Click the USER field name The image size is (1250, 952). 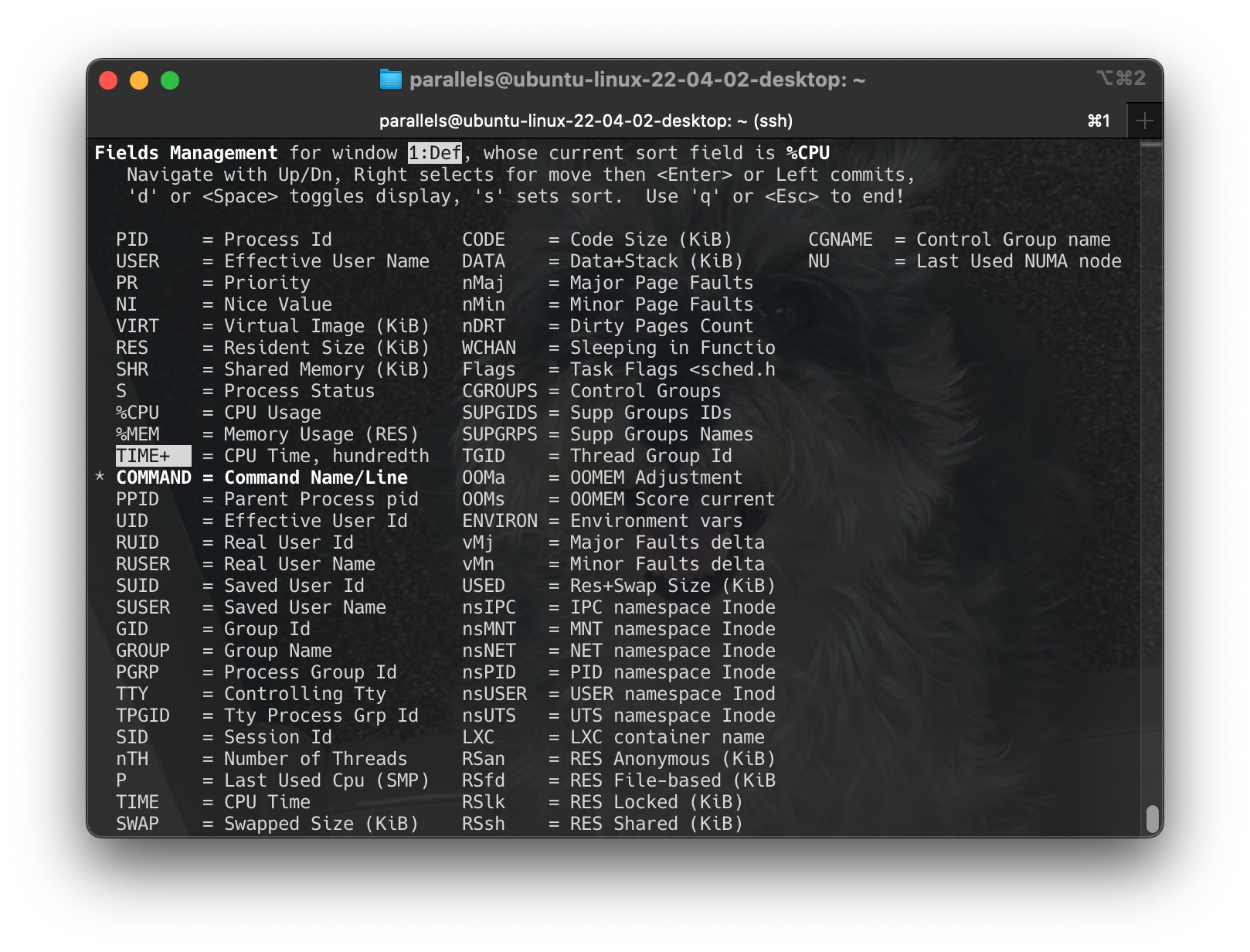coord(138,261)
